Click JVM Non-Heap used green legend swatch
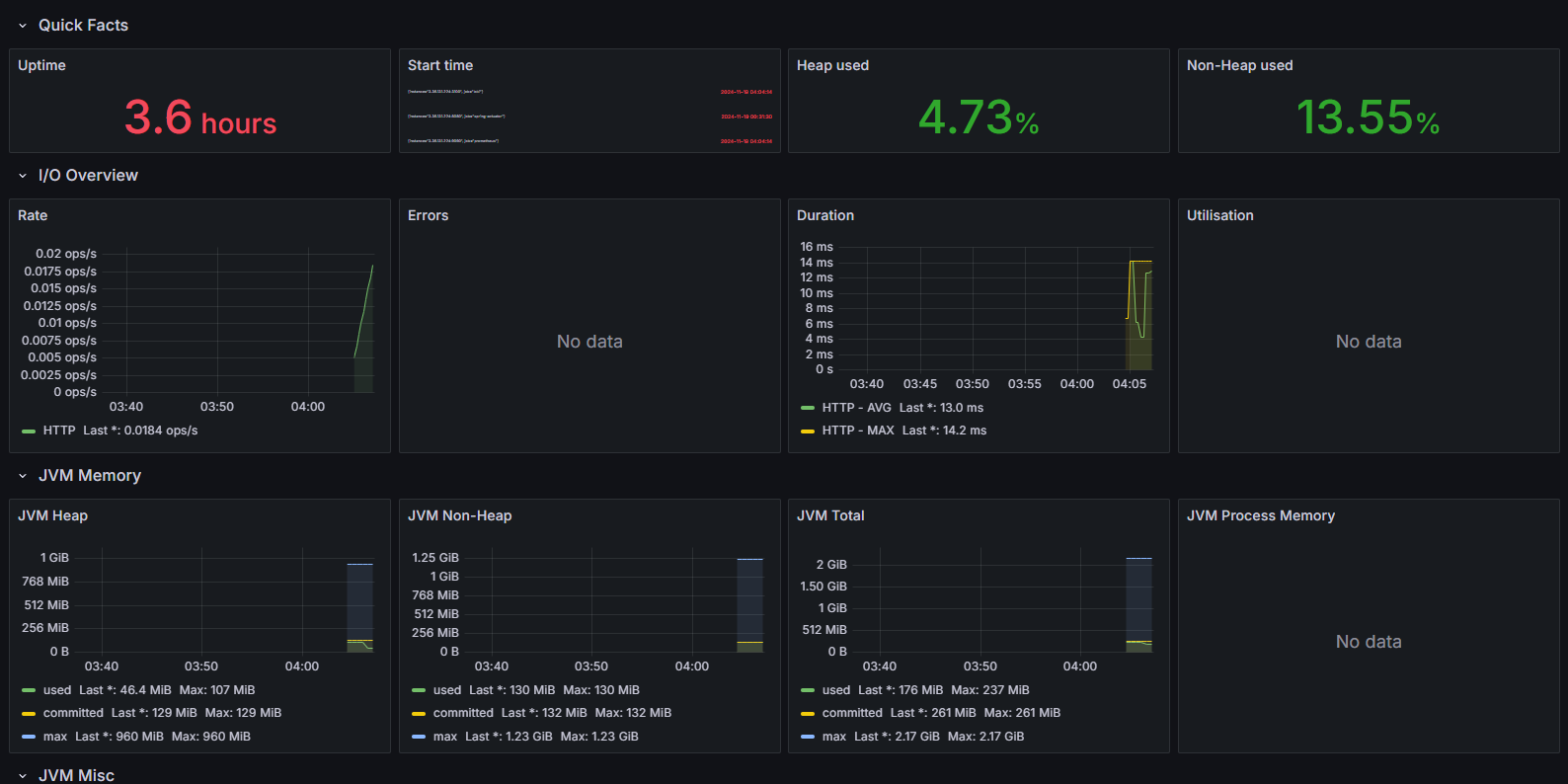 [x=419, y=690]
